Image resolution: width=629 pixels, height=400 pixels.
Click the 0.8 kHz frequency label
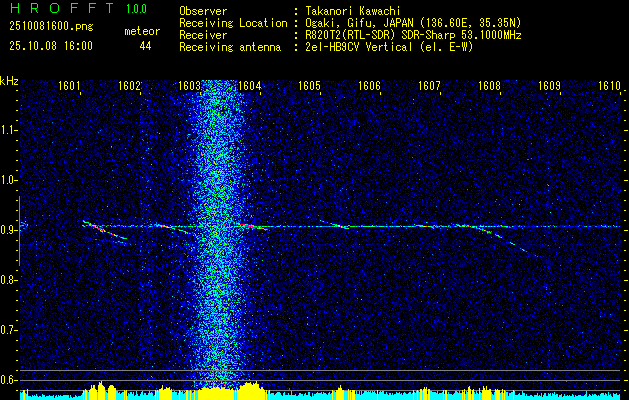point(8,280)
